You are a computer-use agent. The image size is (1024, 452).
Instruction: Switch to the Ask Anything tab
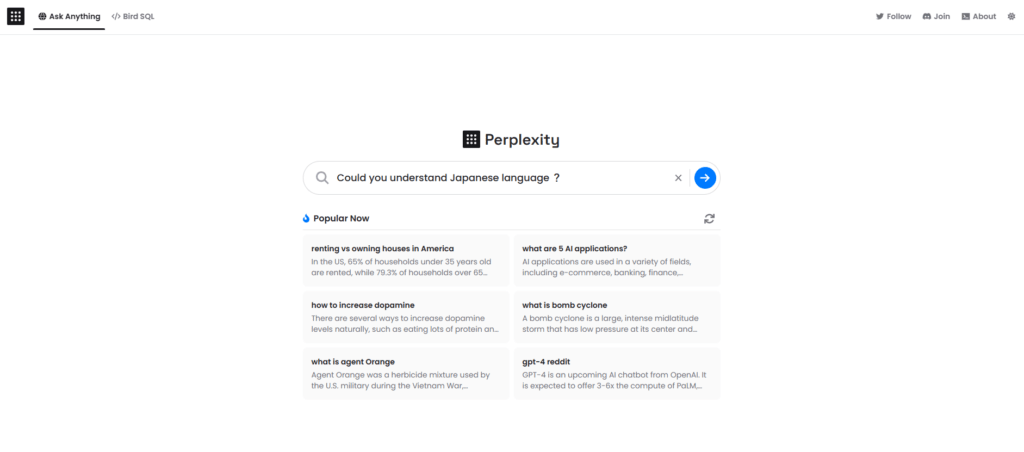tap(69, 16)
